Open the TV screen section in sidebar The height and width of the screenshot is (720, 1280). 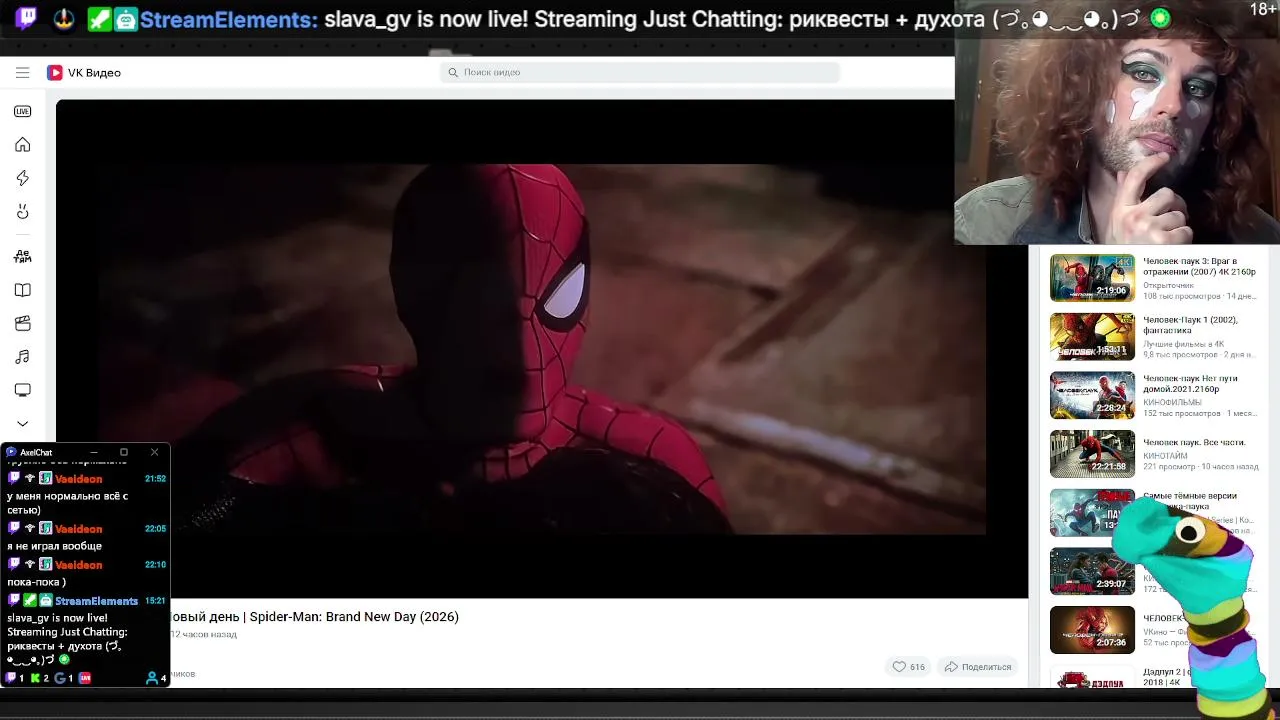pos(22,390)
